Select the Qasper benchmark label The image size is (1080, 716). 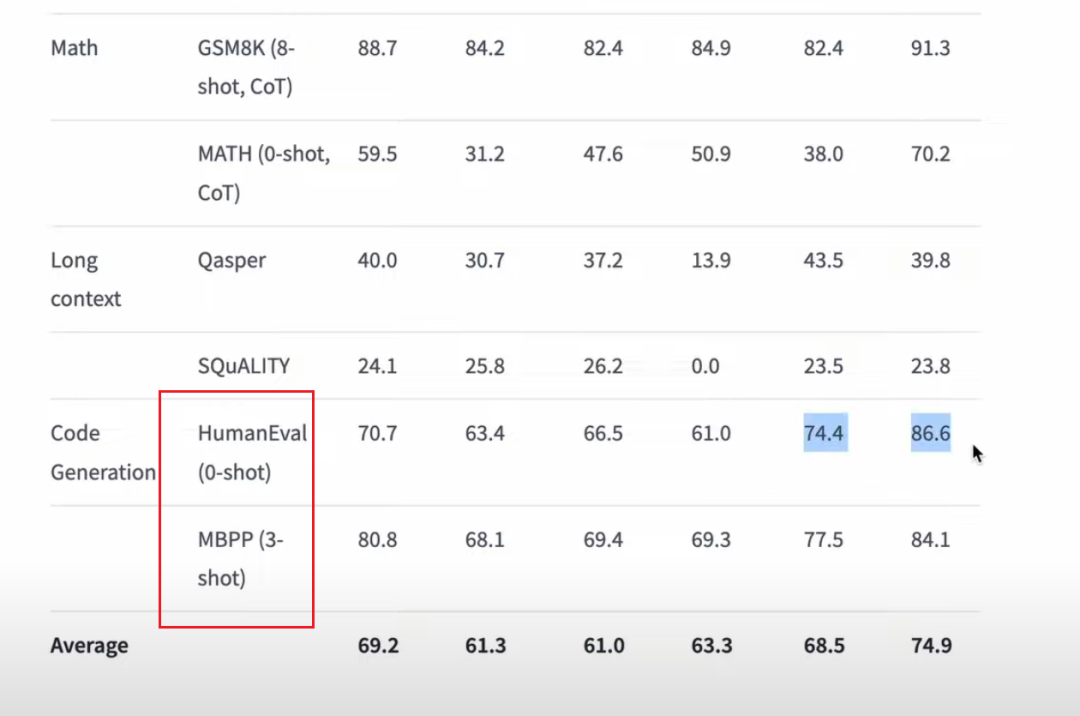(x=231, y=260)
